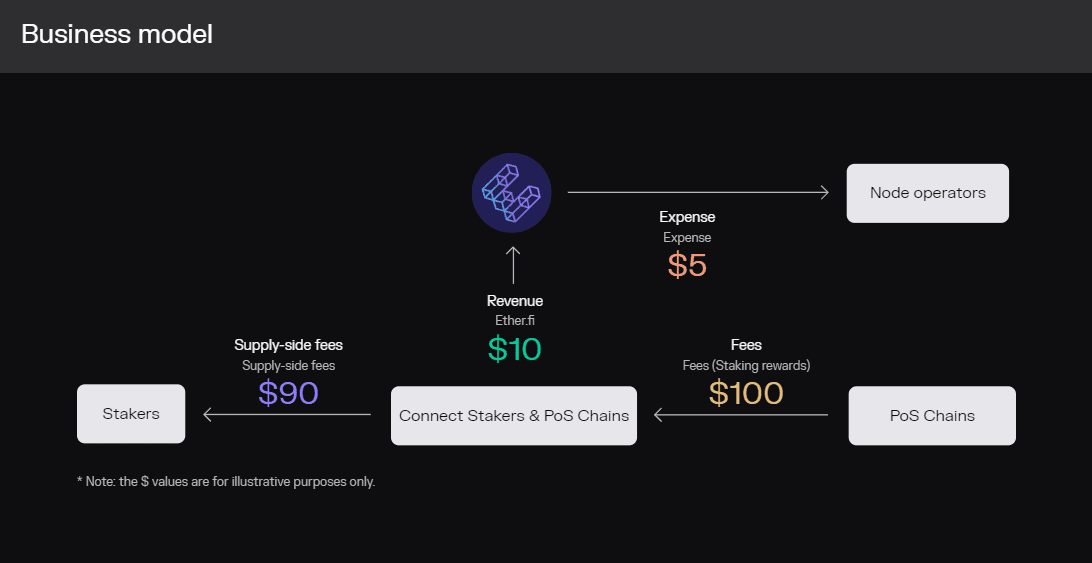Click the bold Supply-side fees label
This screenshot has width=1092, height=563.
[288, 345]
